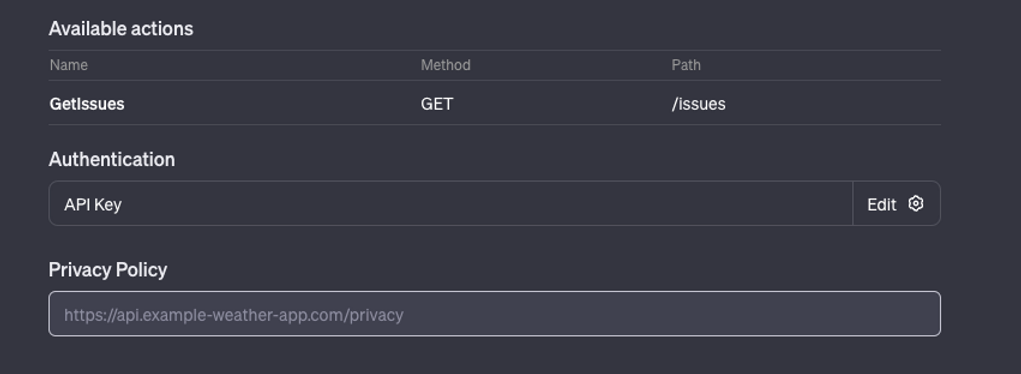Click the Authentication section heading
Screen dimensions: 1021x374
[112, 160]
